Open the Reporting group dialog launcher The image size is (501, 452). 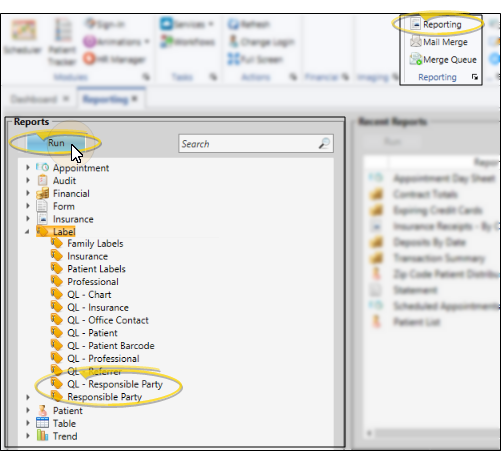point(475,77)
